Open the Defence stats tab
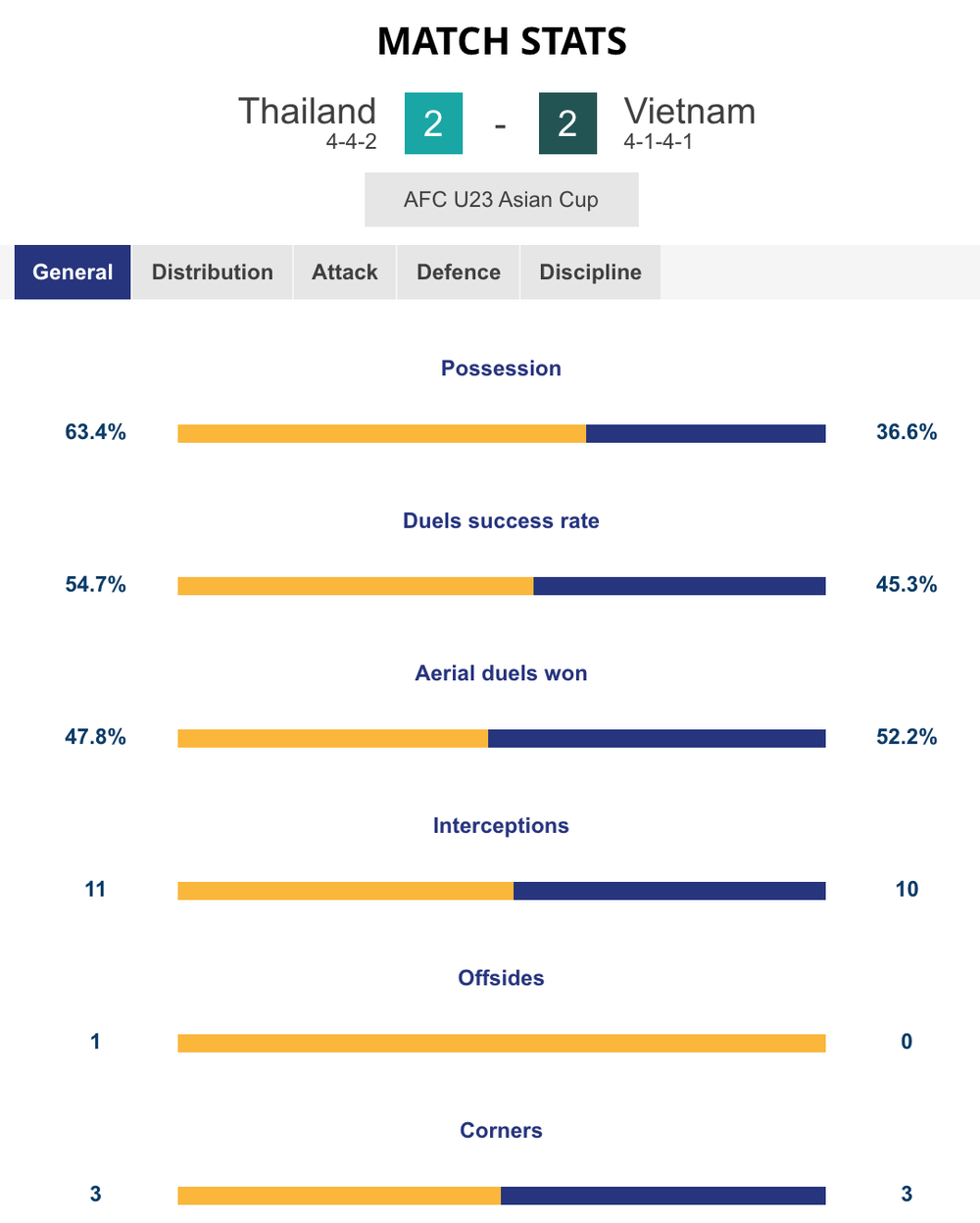The image size is (980, 1223). [459, 272]
